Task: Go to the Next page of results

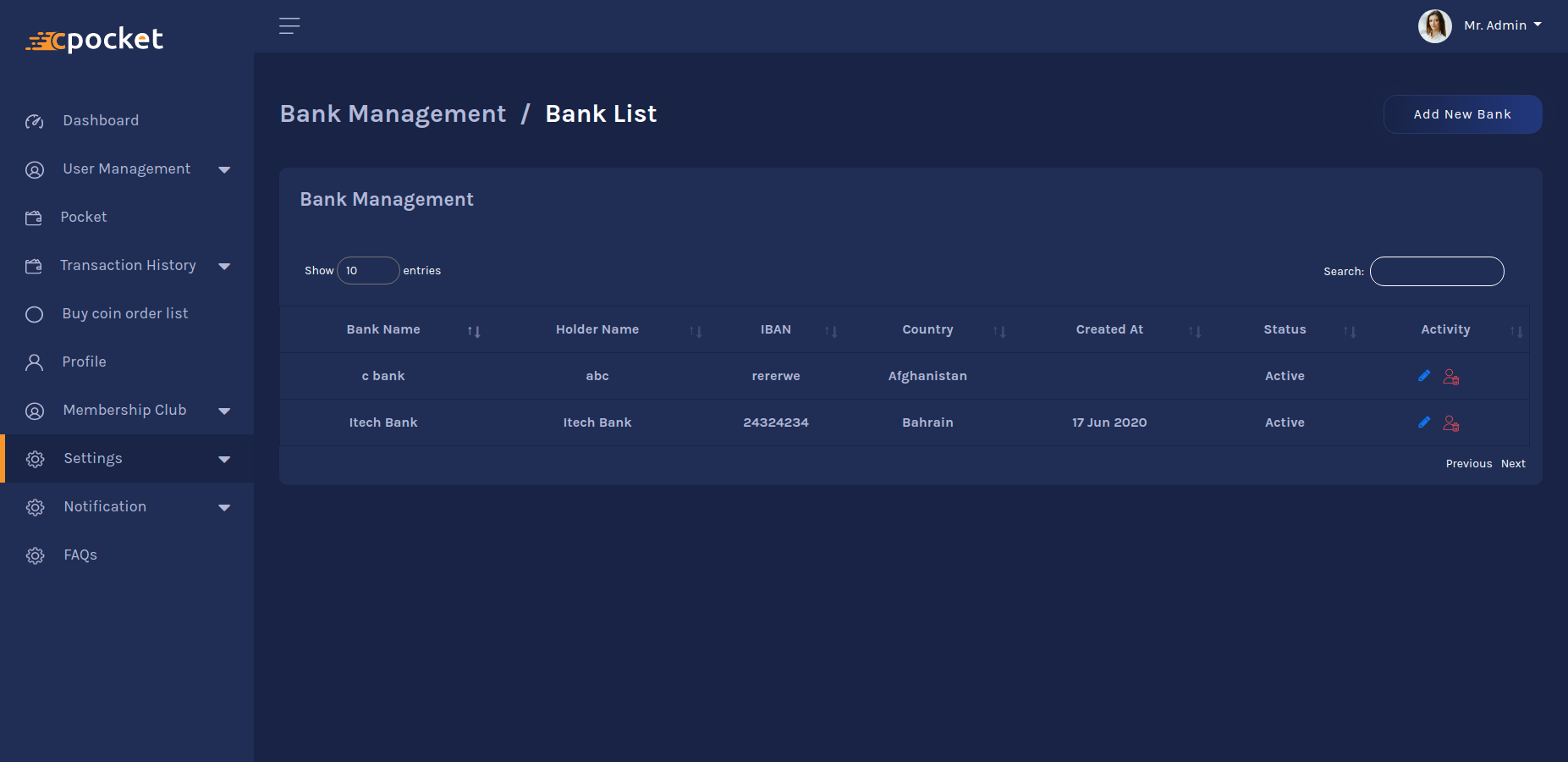Action: pyautogui.click(x=1513, y=463)
